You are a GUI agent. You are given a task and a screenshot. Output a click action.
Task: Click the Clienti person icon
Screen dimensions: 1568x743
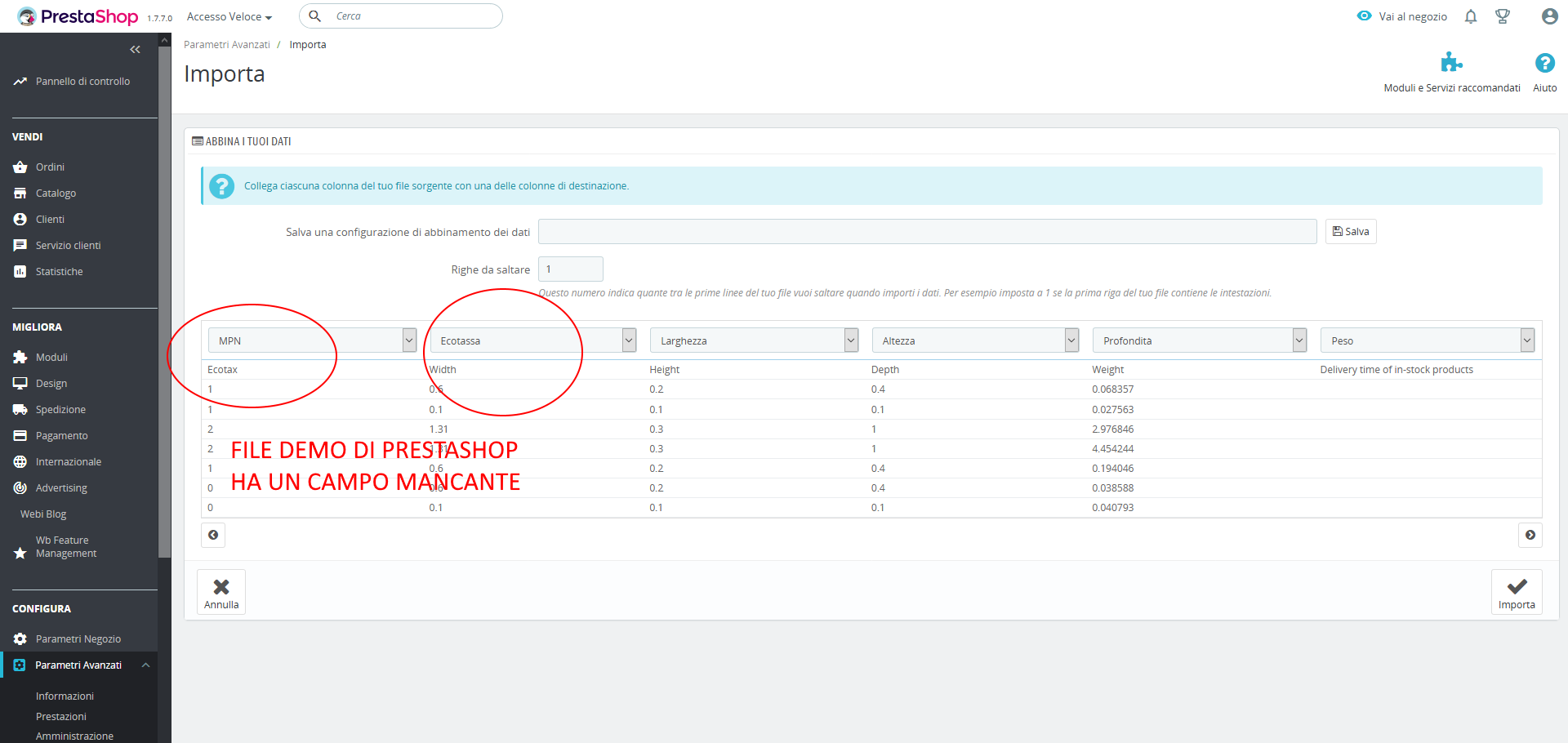pyautogui.click(x=20, y=220)
